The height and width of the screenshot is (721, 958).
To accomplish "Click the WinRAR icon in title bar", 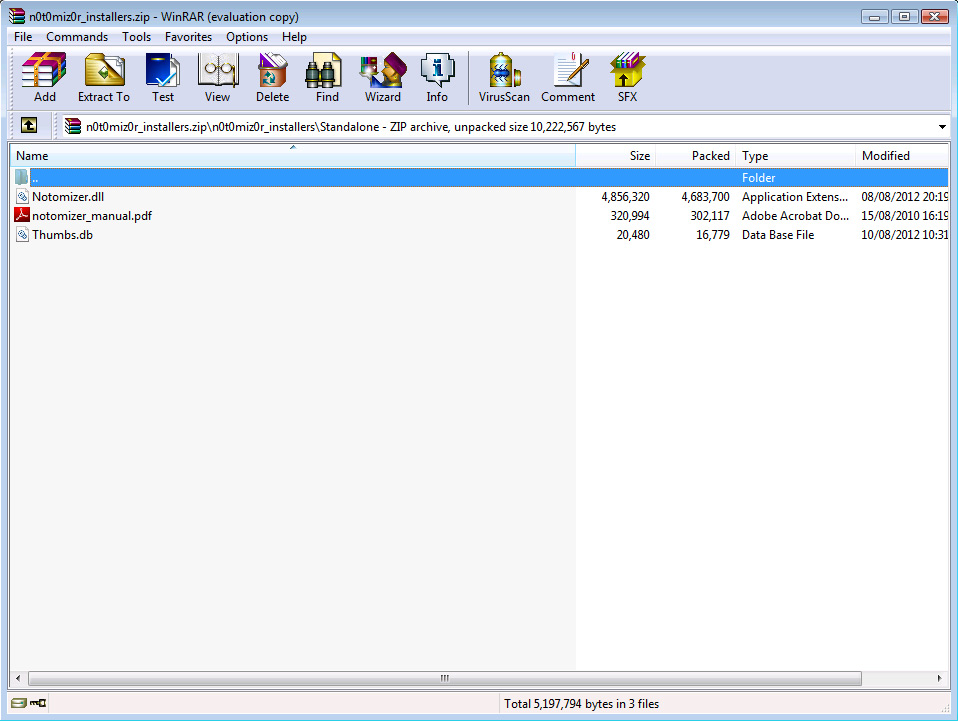I will (x=16, y=16).
